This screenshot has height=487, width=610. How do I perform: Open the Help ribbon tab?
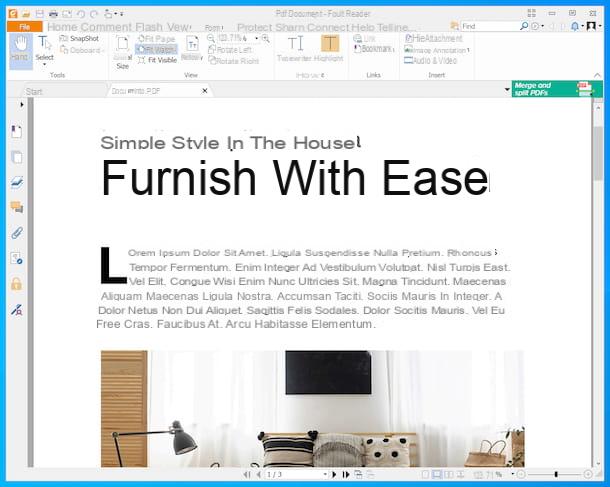pyautogui.click(x=363, y=27)
